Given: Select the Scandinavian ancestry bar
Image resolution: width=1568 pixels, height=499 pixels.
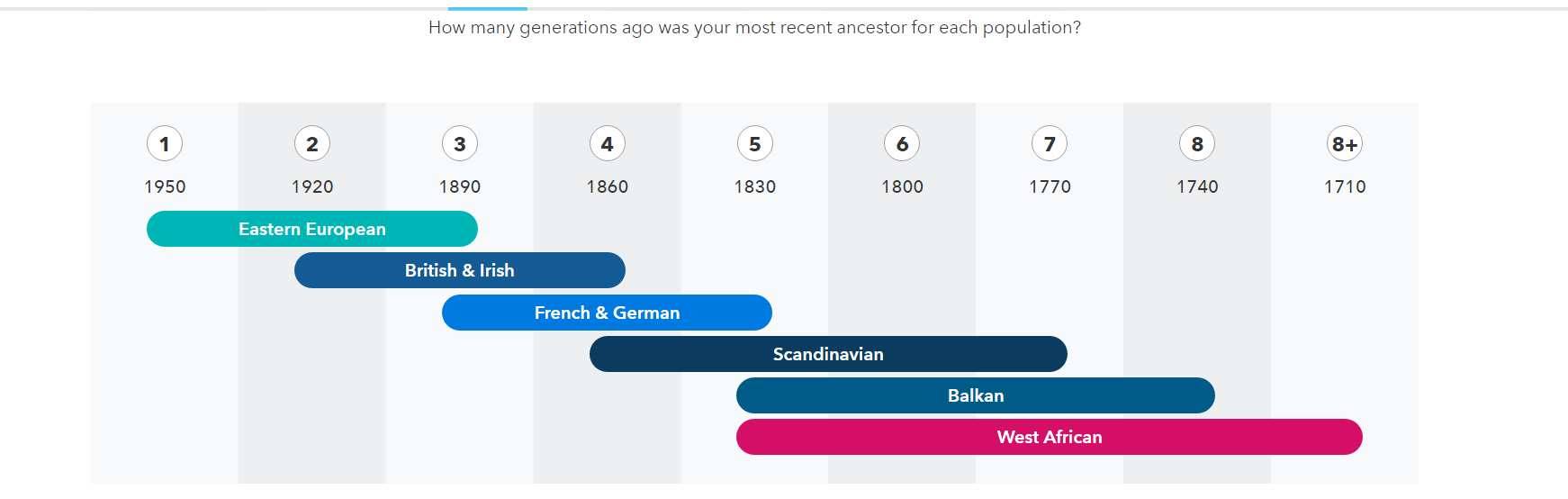Looking at the screenshot, I should [x=828, y=354].
